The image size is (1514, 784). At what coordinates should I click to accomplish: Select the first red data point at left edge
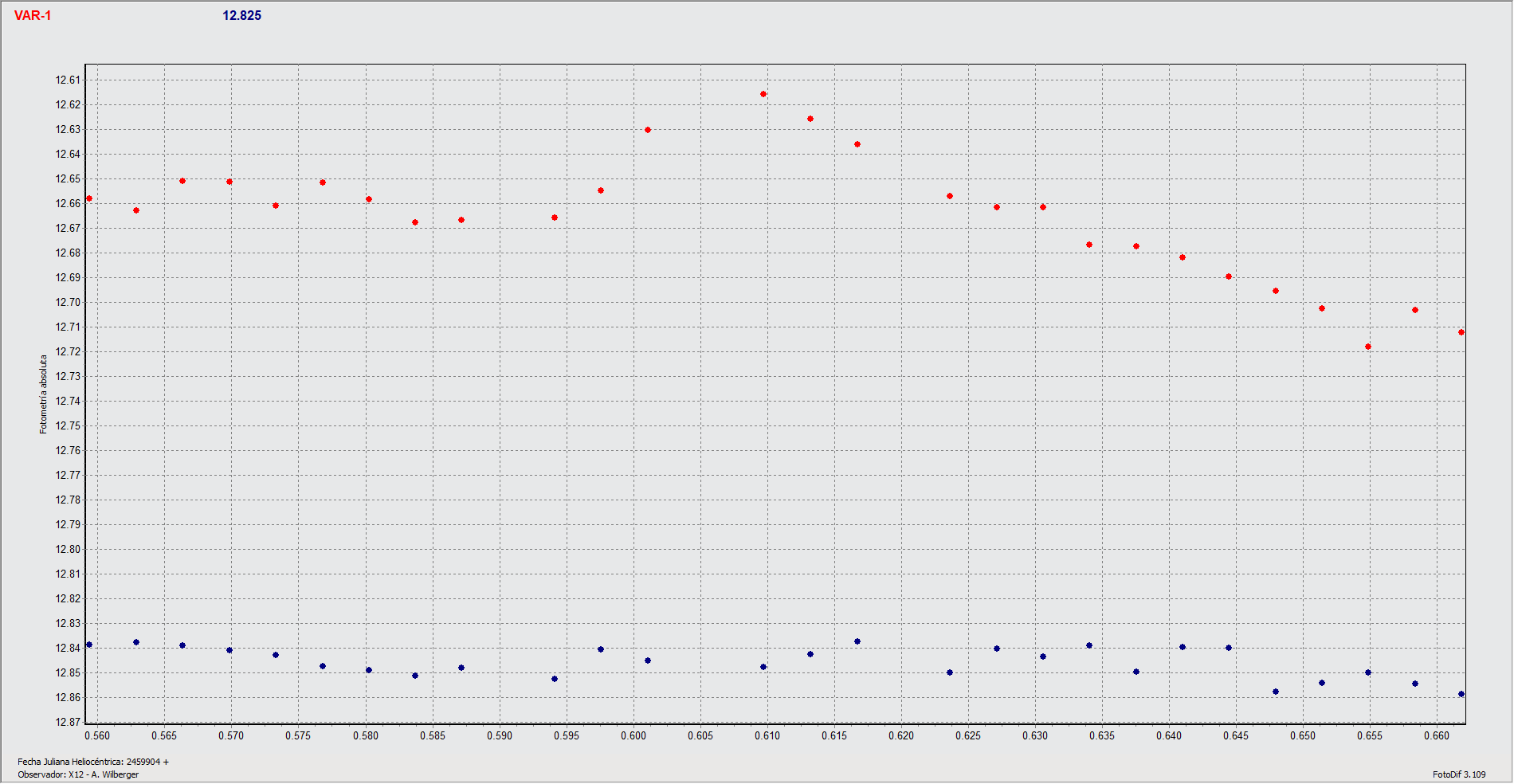pyautogui.click(x=89, y=198)
